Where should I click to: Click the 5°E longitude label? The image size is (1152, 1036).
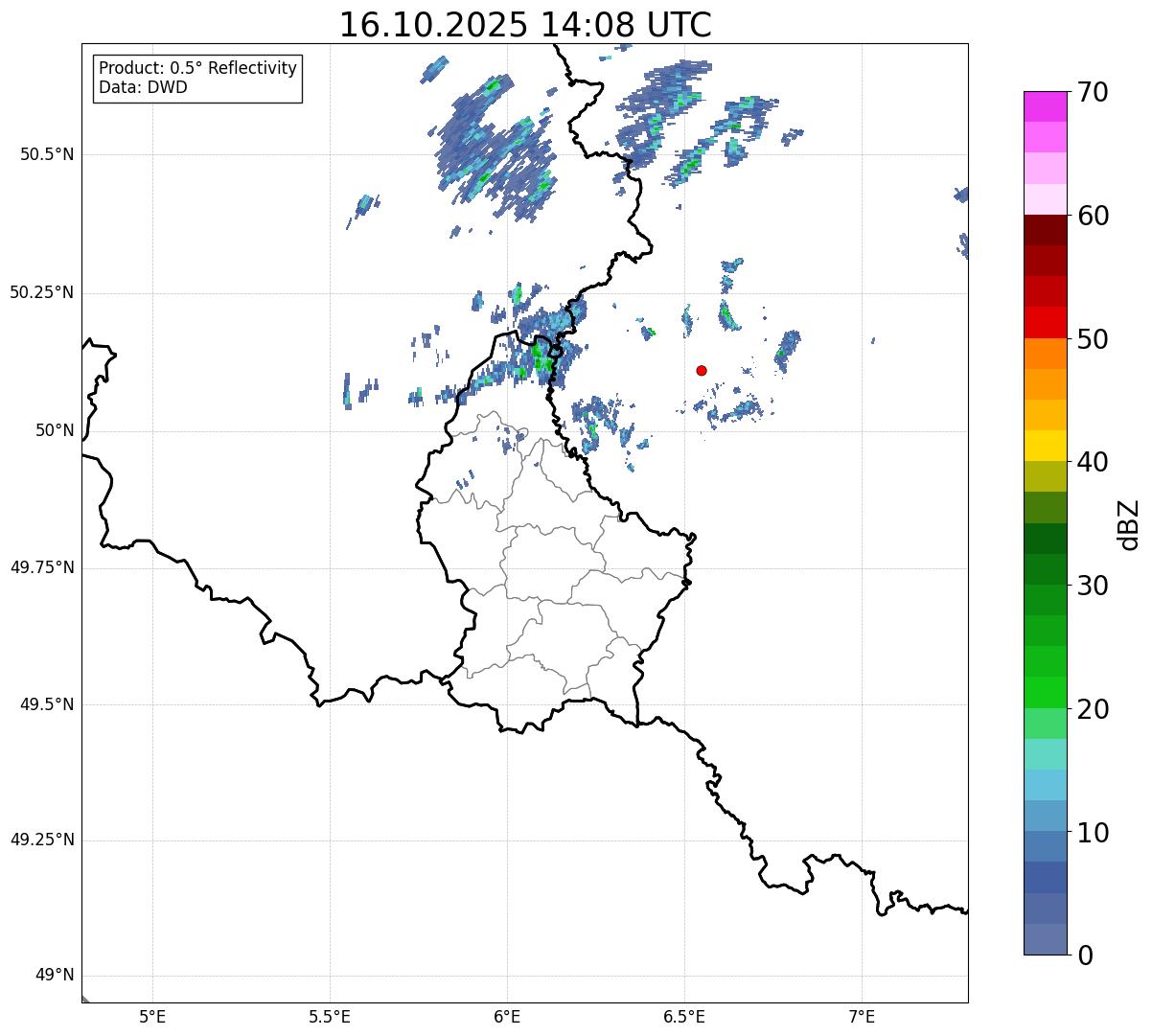[152, 1017]
